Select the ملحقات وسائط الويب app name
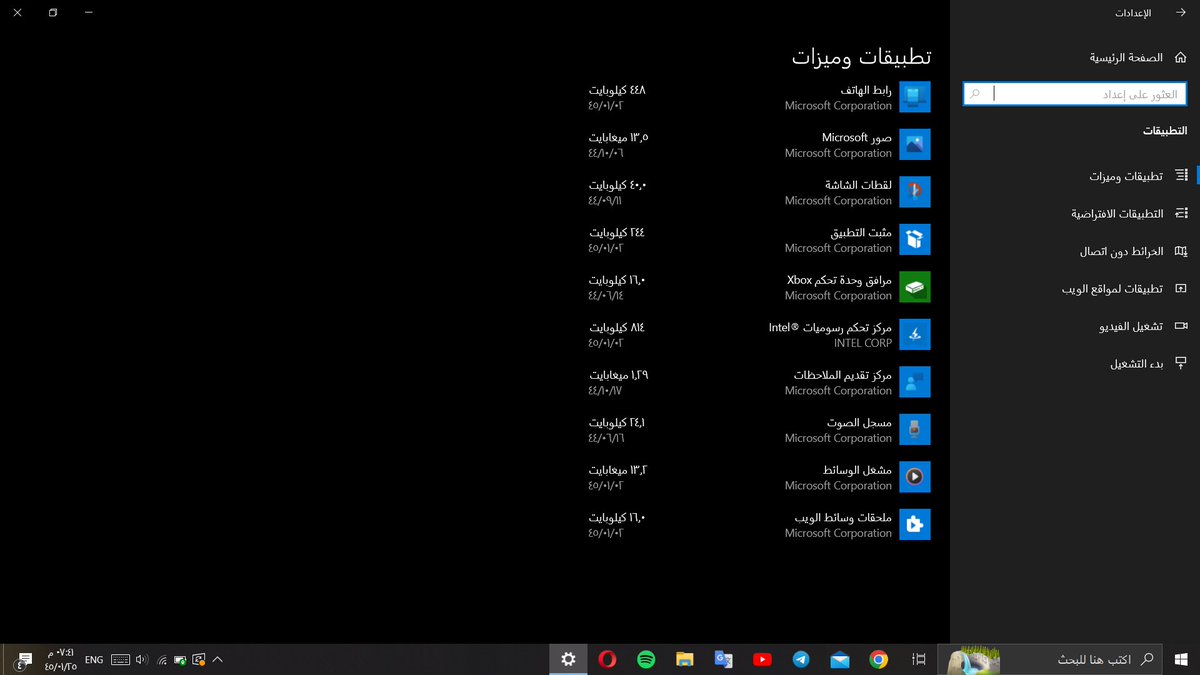 (844, 518)
